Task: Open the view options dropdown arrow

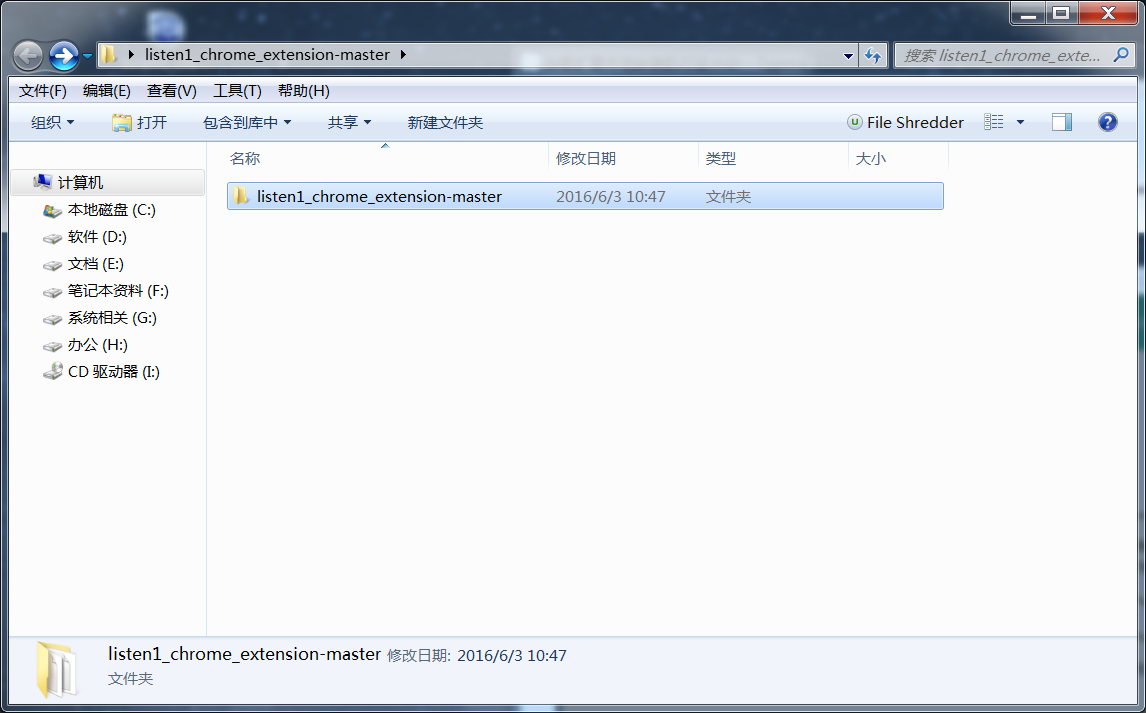Action: pos(1020,122)
